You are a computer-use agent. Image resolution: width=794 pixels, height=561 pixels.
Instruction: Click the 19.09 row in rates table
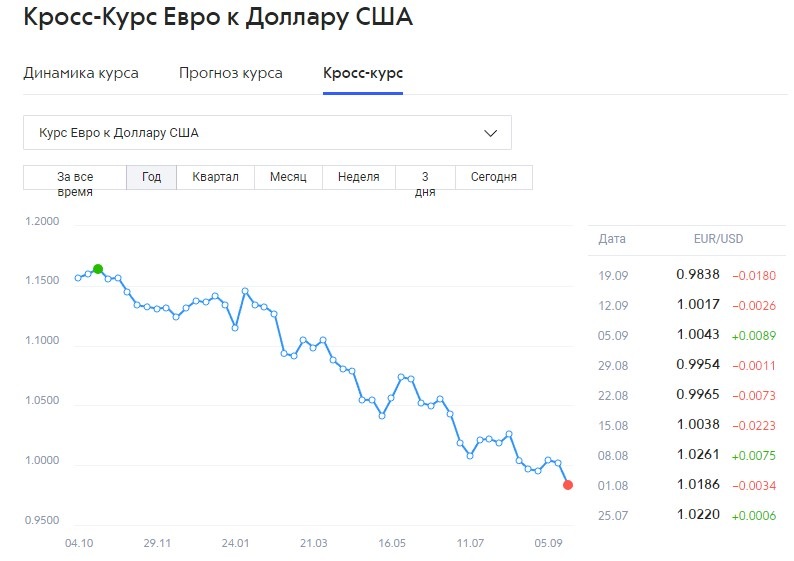[687, 275]
